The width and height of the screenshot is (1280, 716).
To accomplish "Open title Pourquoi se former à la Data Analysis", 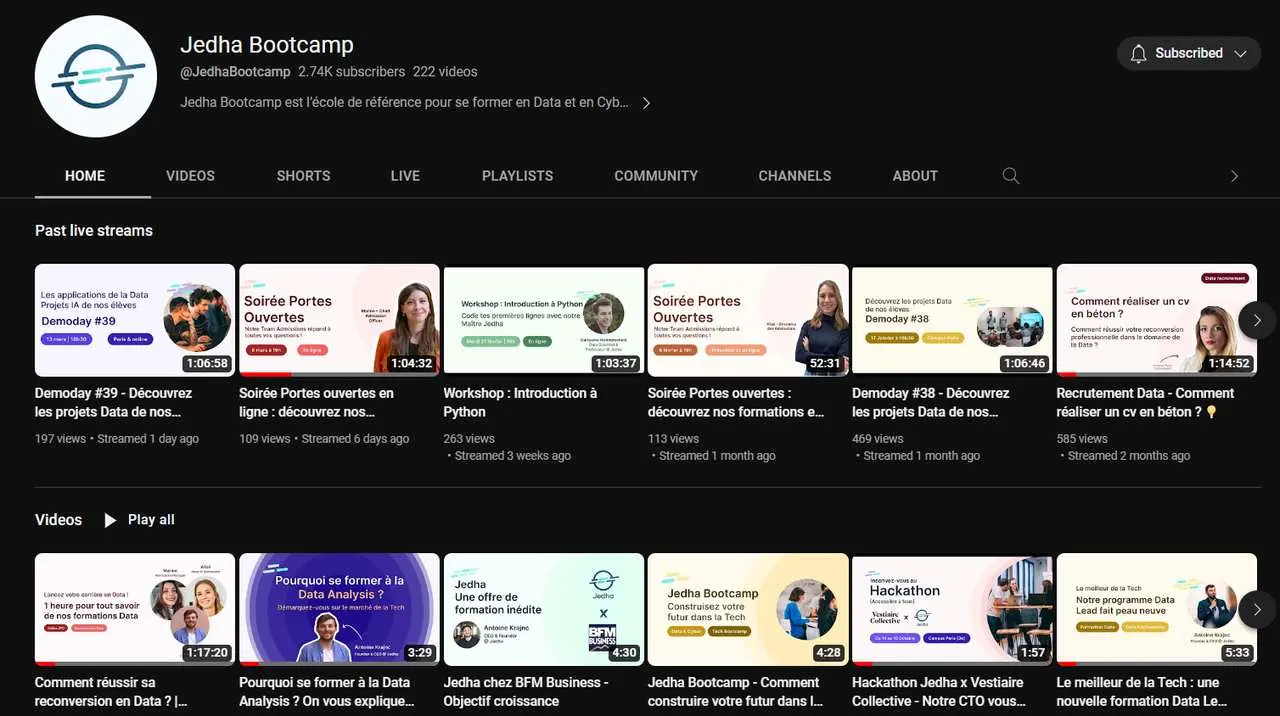I will coord(326,691).
